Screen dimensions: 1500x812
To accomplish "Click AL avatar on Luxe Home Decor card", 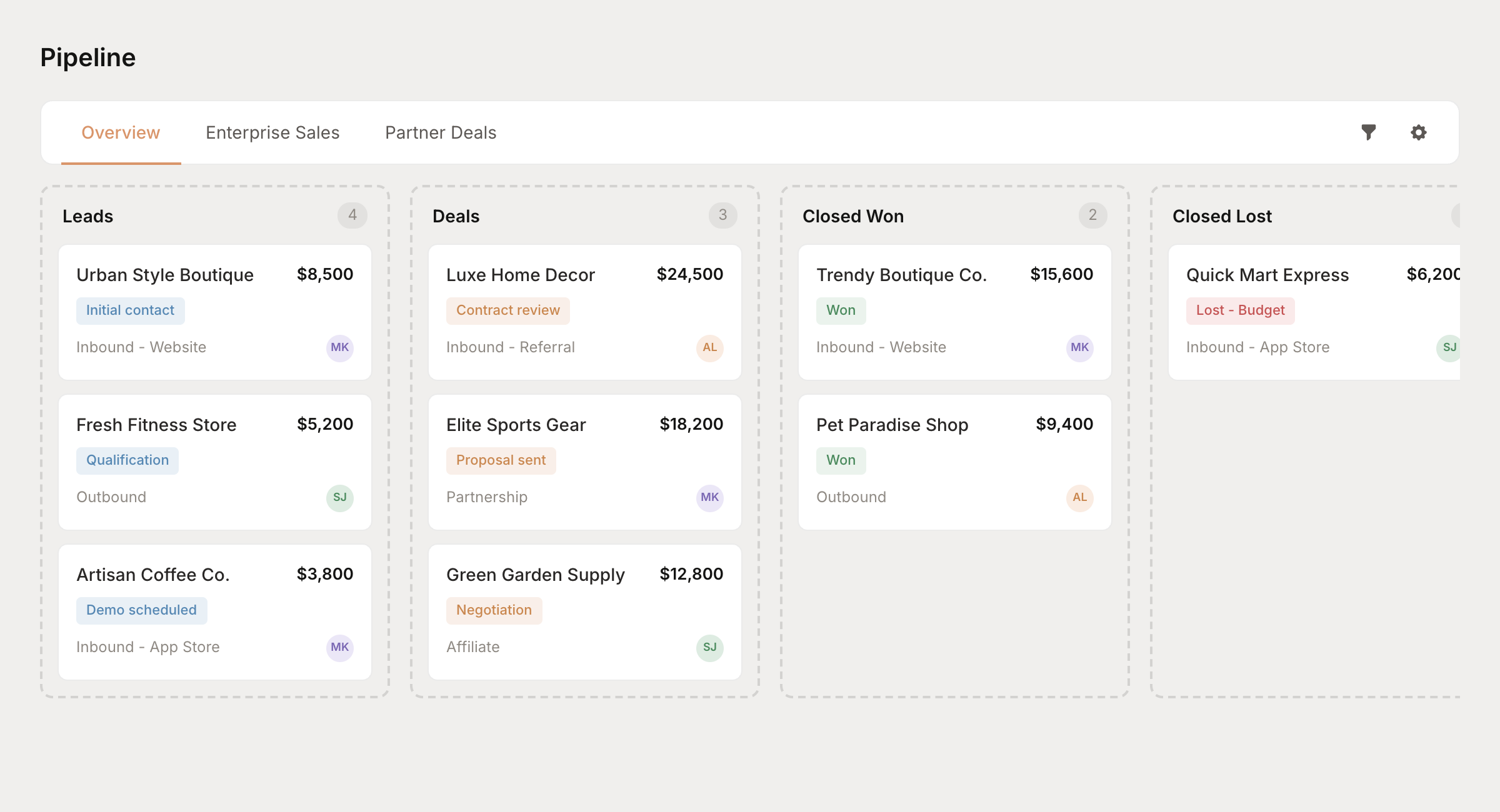I will [x=709, y=348].
